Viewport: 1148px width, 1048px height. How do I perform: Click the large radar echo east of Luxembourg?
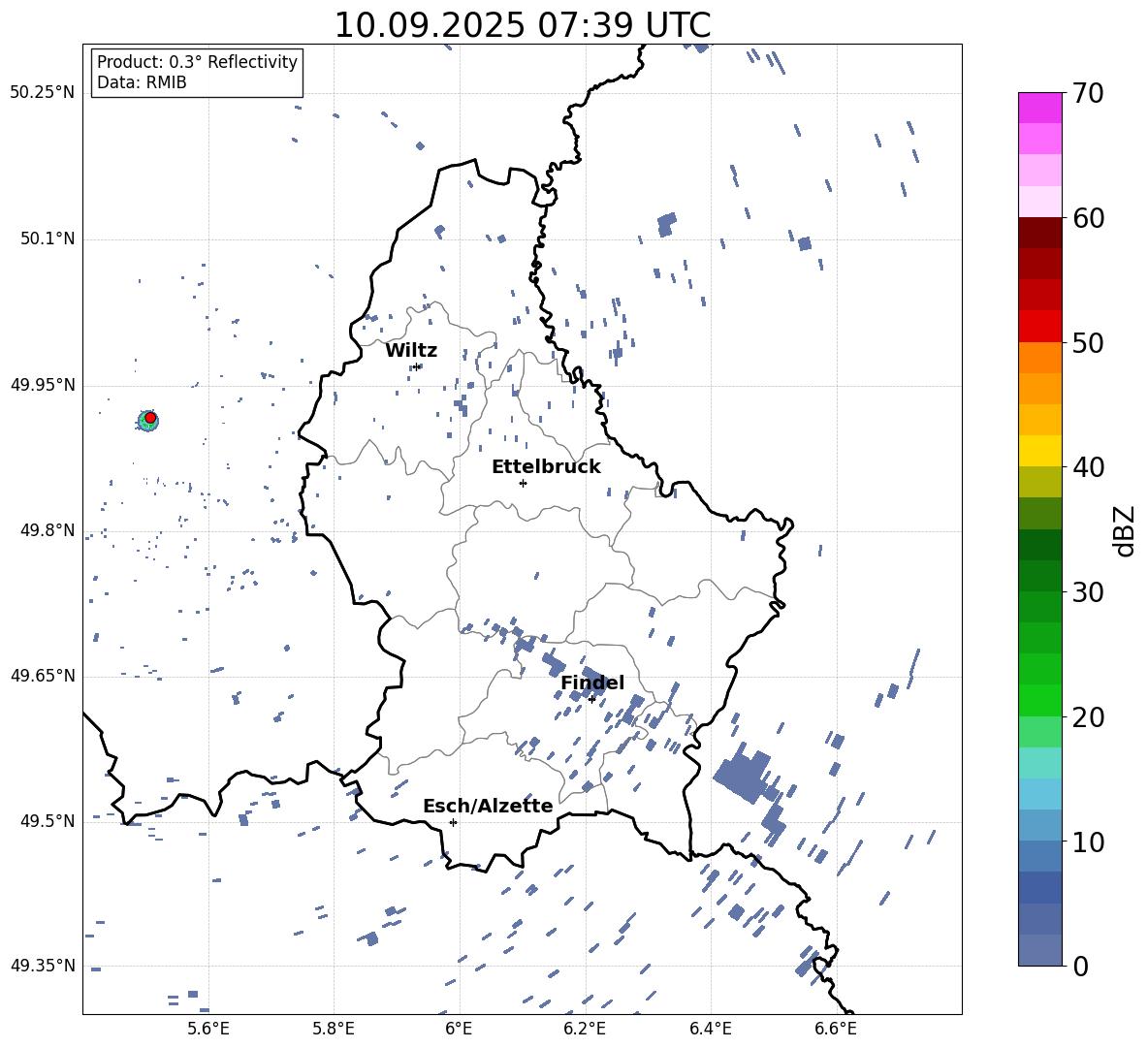point(745,775)
